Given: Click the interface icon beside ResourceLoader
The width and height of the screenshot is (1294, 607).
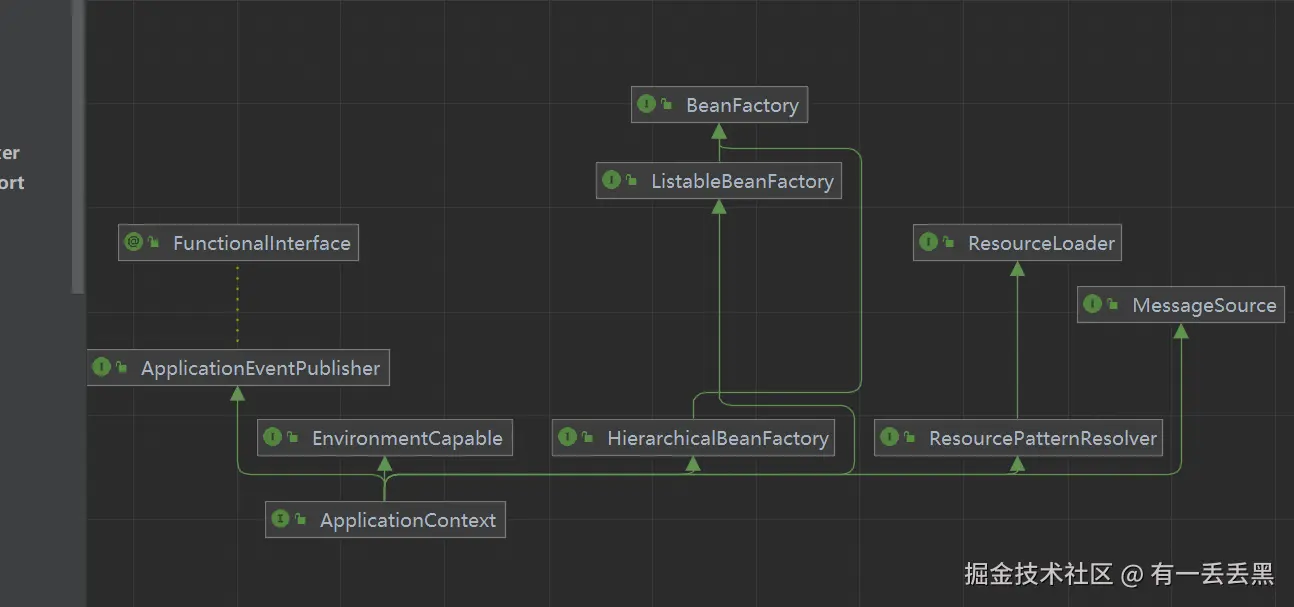Looking at the screenshot, I should click(928, 242).
